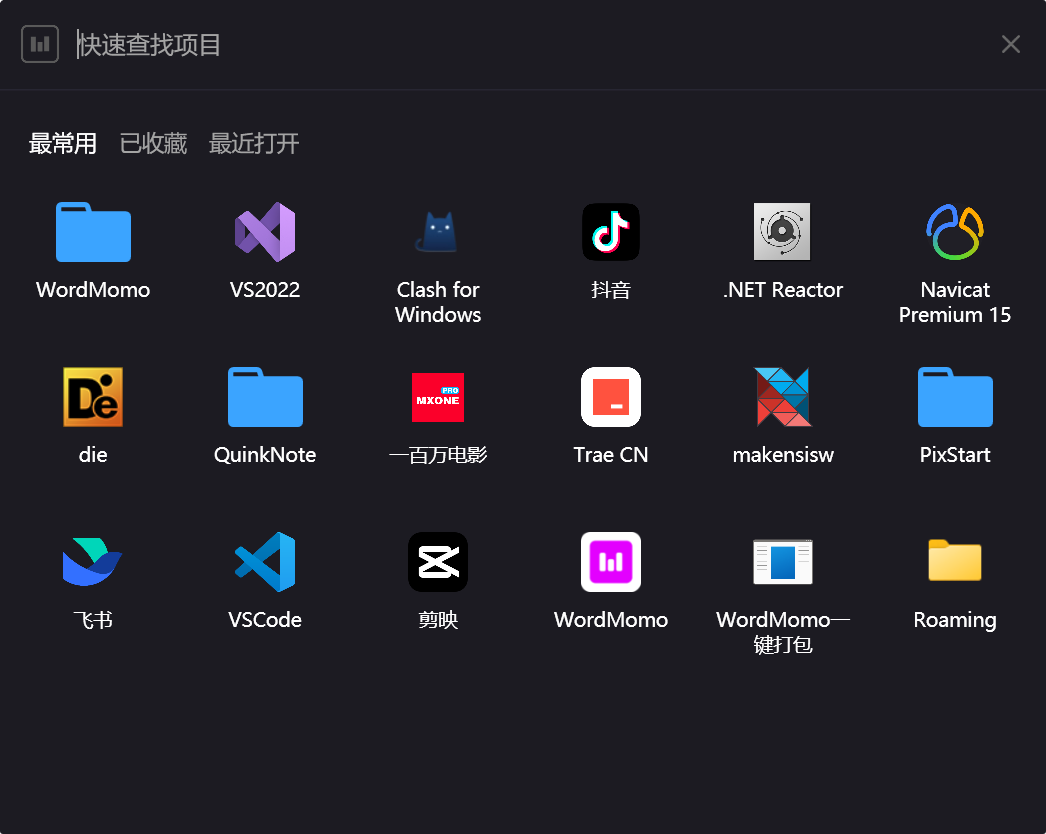Image resolution: width=1046 pixels, height=834 pixels.
Task: Open the magenta WordMomo app icon
Action: [610, 562]
